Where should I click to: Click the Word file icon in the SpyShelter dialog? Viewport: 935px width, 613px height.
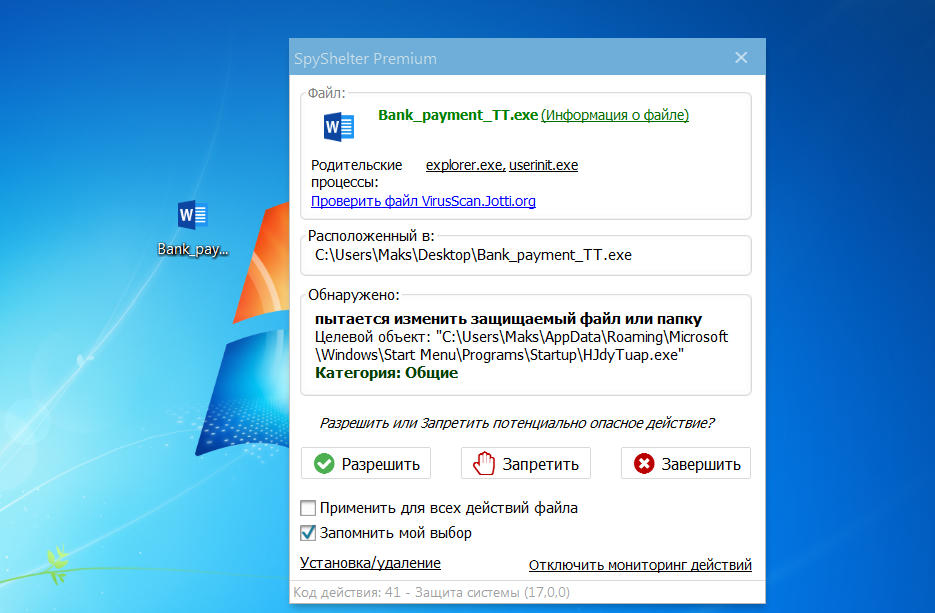click(x=339, y=126)
